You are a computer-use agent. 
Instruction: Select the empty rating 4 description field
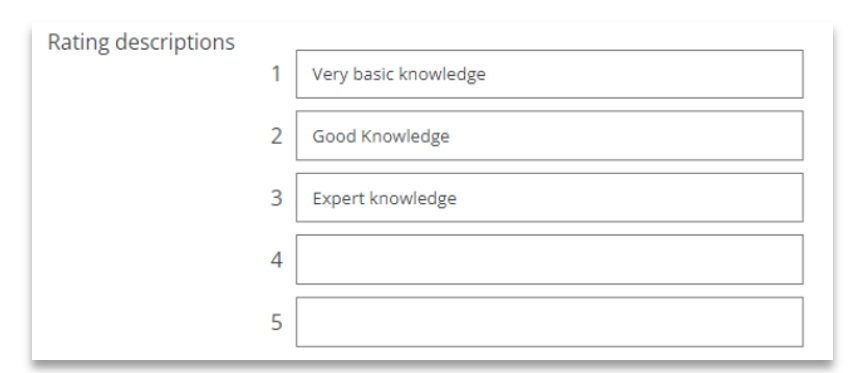tap(549, 259)
